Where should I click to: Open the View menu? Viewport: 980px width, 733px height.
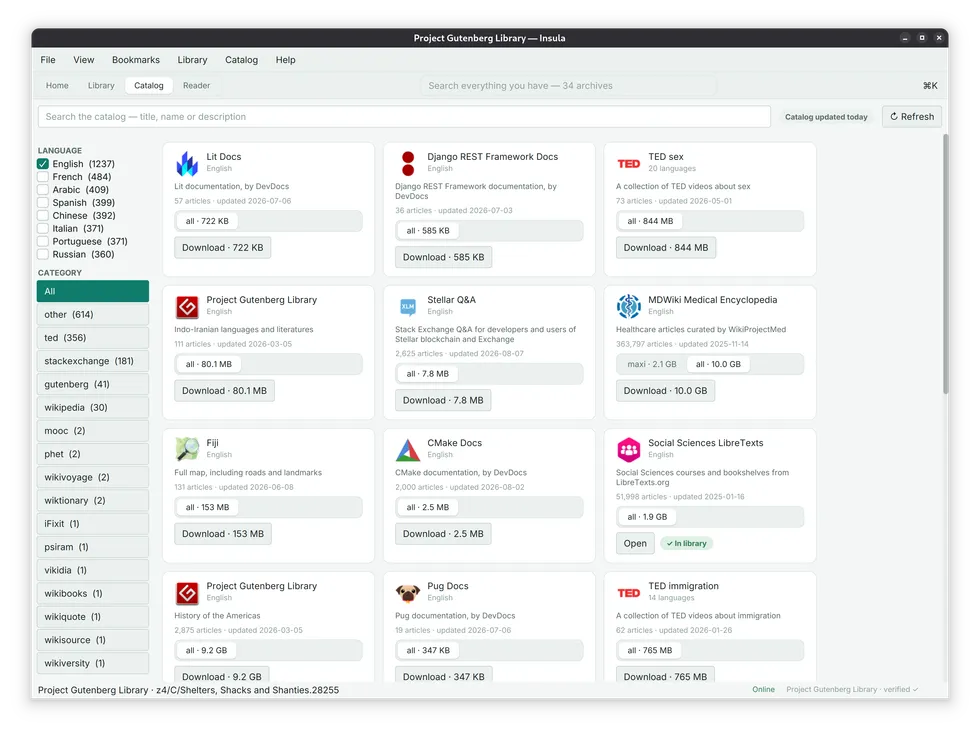coord(84,60)
